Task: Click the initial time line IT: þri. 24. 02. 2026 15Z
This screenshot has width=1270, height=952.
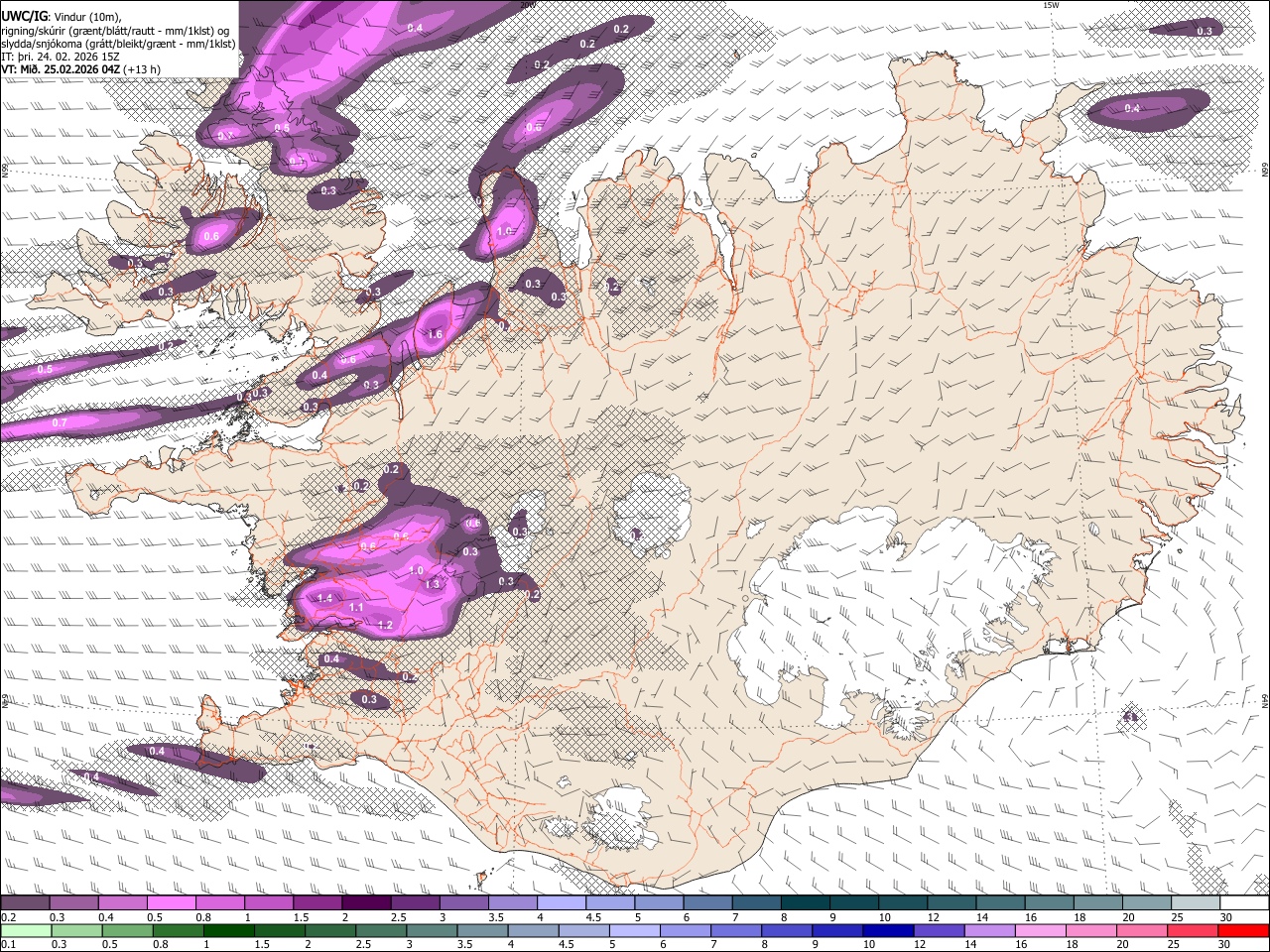Action: [60, 57]
